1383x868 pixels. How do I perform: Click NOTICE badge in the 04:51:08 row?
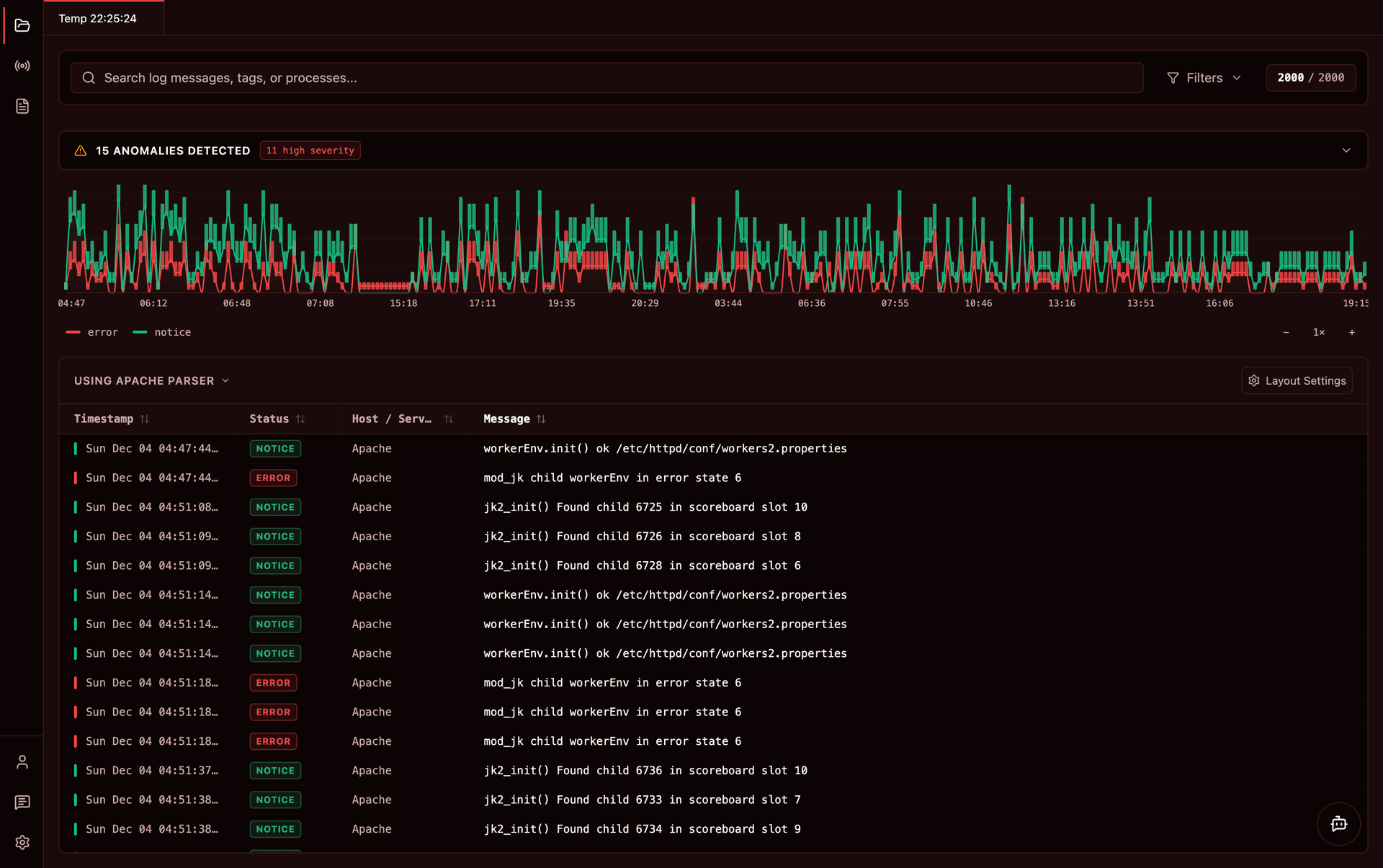point(275,507)
